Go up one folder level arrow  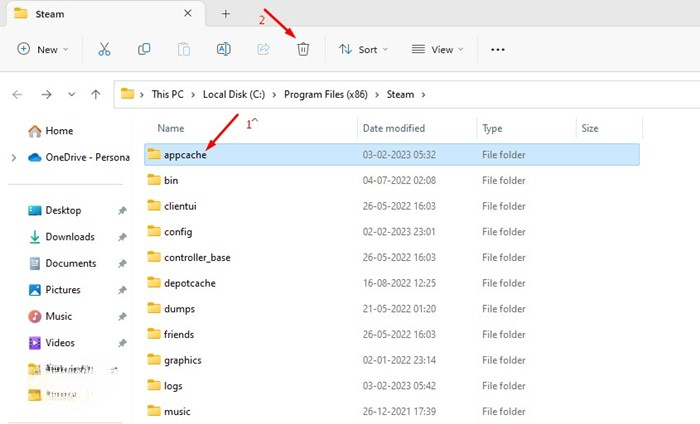click(x=96, y=94)
